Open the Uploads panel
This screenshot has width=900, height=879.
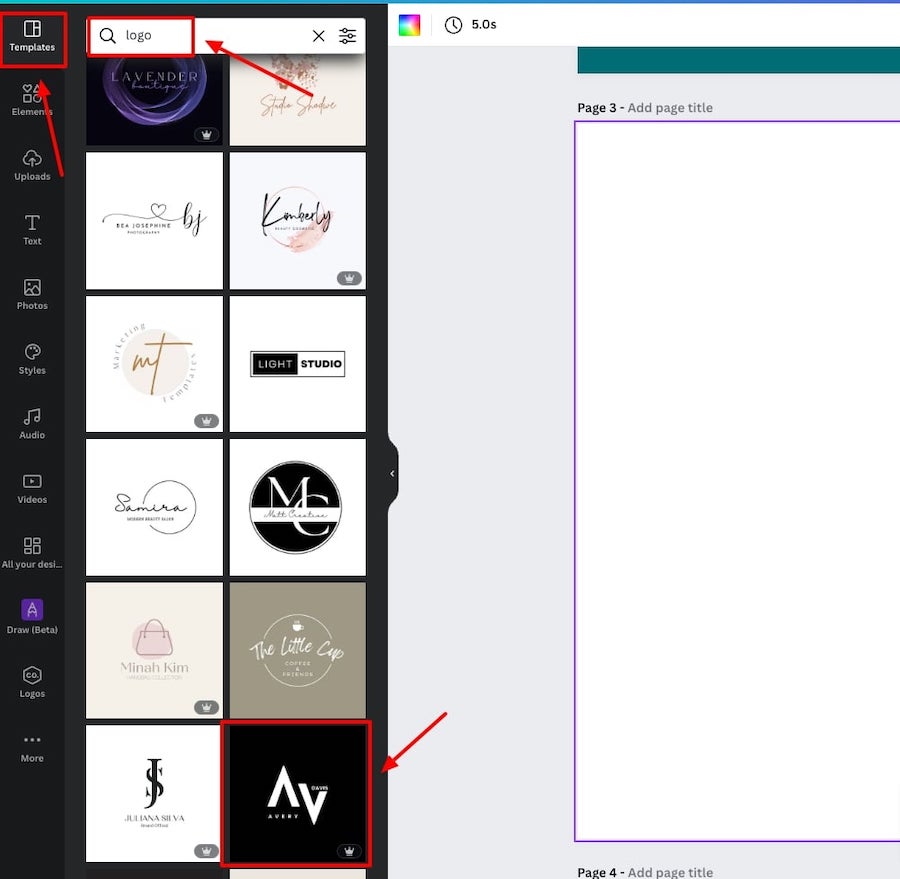click(32, 165)
